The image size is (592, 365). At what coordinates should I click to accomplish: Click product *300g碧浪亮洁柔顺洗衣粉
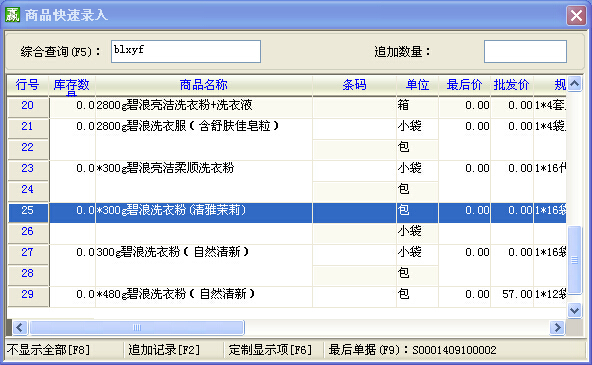165,168
